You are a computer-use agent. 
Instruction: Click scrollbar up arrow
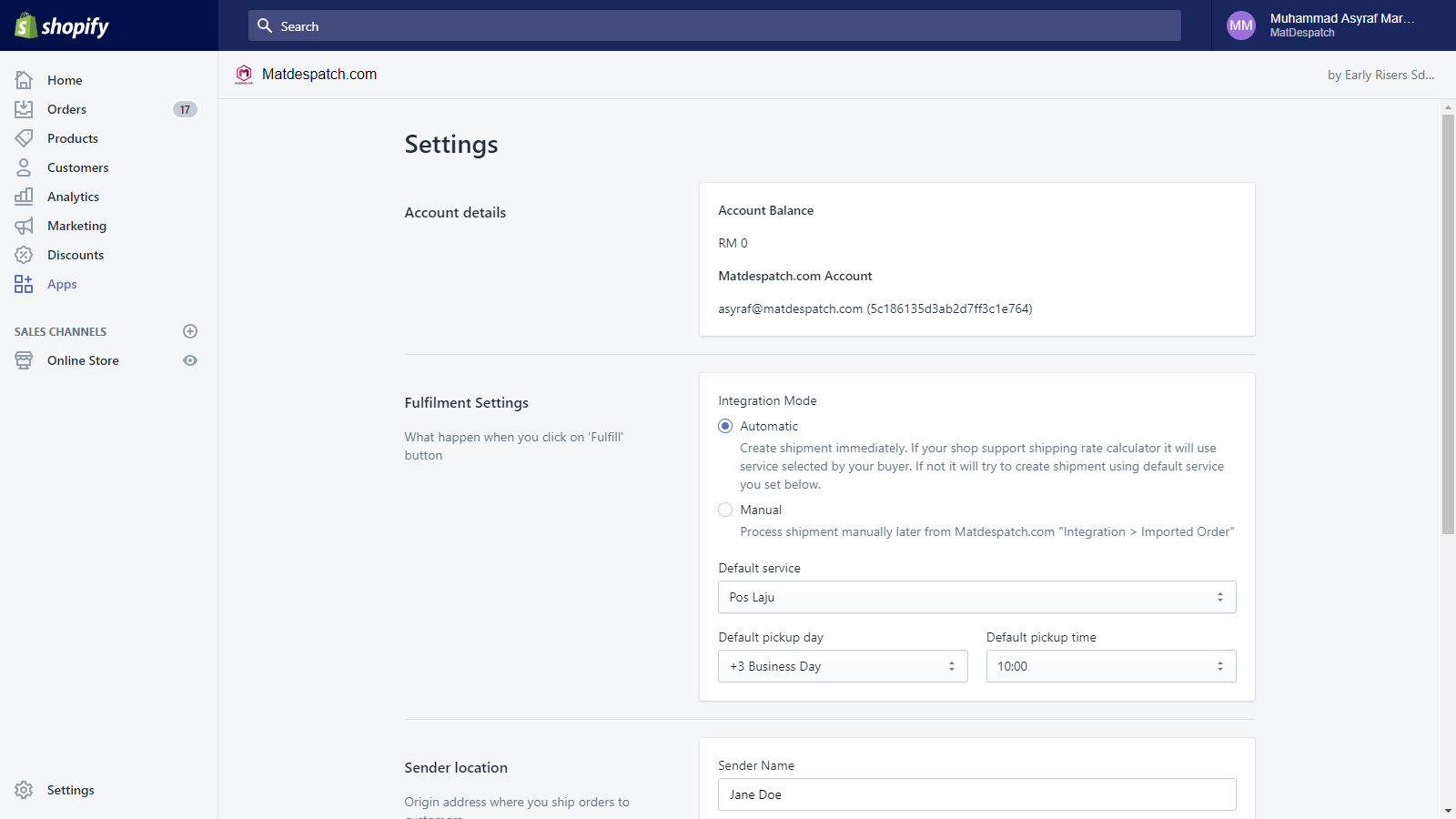pyautogui.click(x=1448, y=107)
